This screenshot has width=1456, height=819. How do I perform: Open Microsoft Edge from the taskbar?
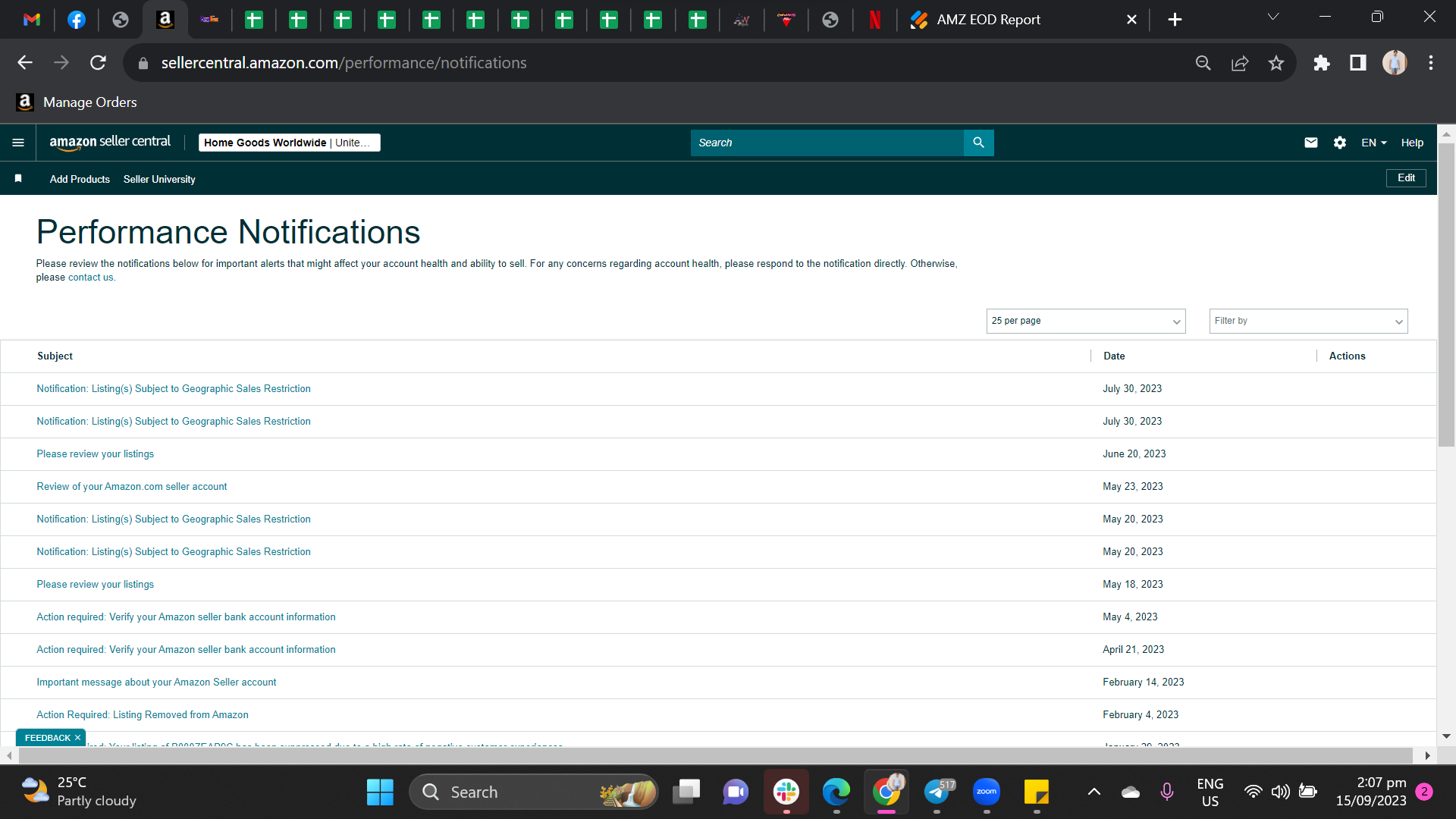tap(836, 792)
